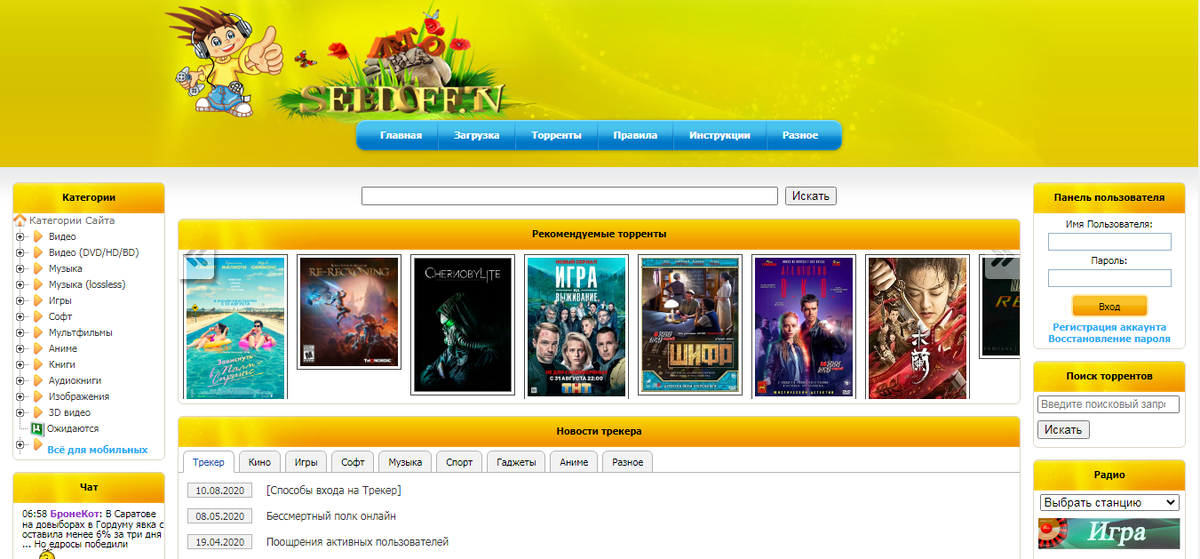Expand the Видео (DVD/HD/BD) tree node
The width and height of the screenshot is (1200, 559).
click(x=20, y=253)
